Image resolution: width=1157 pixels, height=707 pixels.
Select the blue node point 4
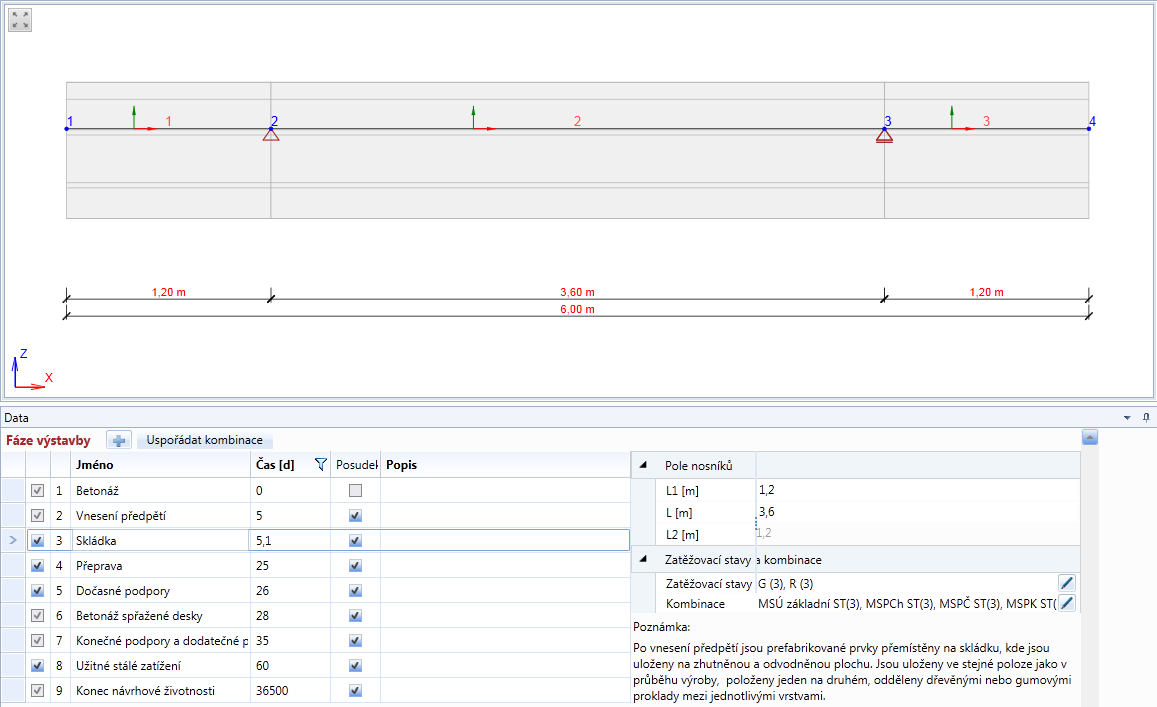click(x=1089, y=128)
